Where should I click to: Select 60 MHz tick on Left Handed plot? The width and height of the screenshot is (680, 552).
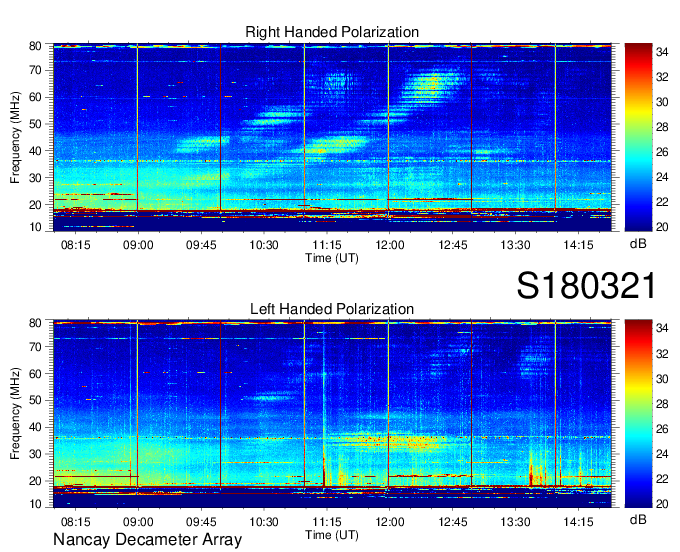pyautogui.click(x=35, y=373)
